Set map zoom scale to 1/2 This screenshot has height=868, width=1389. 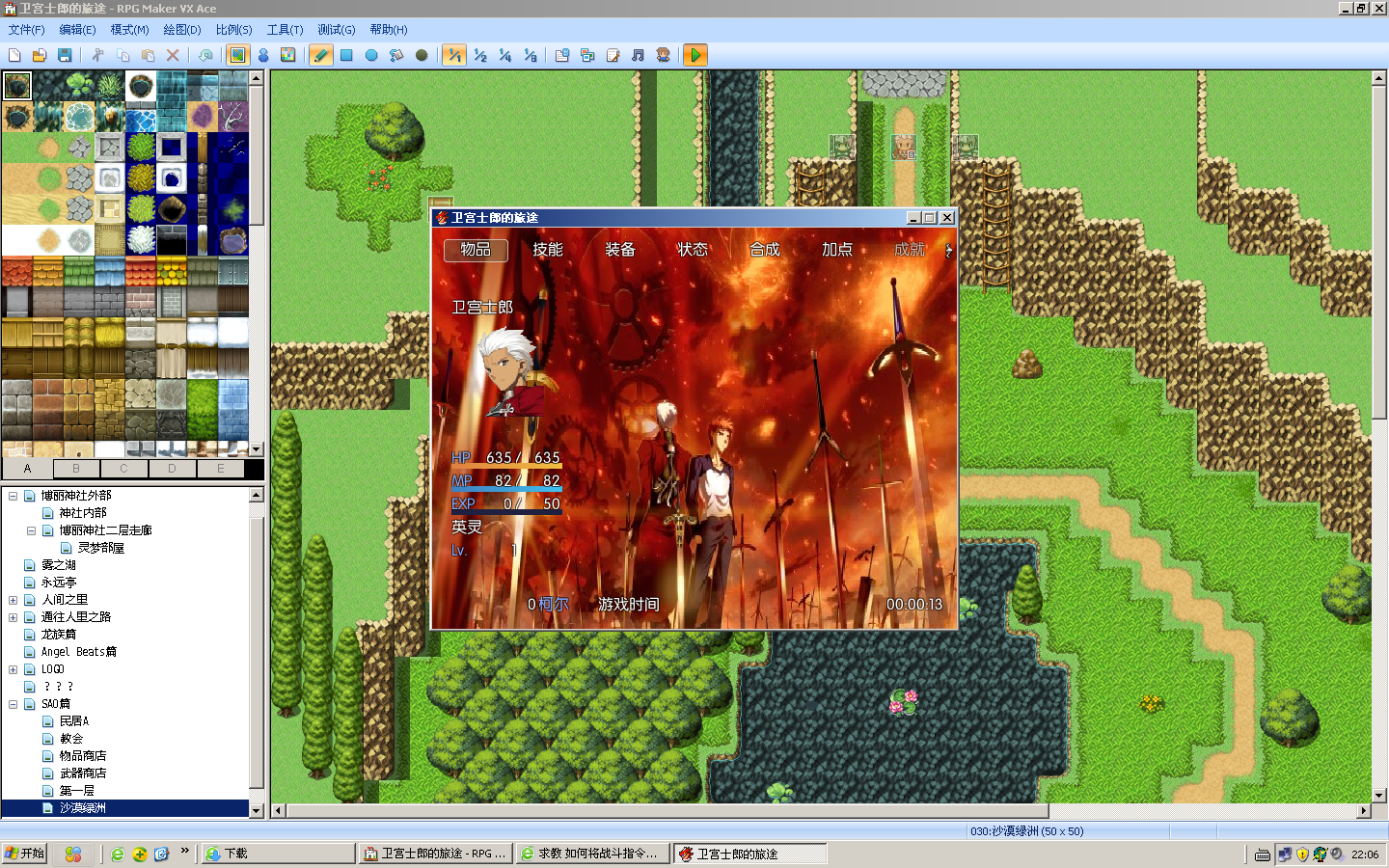point(479,55)
